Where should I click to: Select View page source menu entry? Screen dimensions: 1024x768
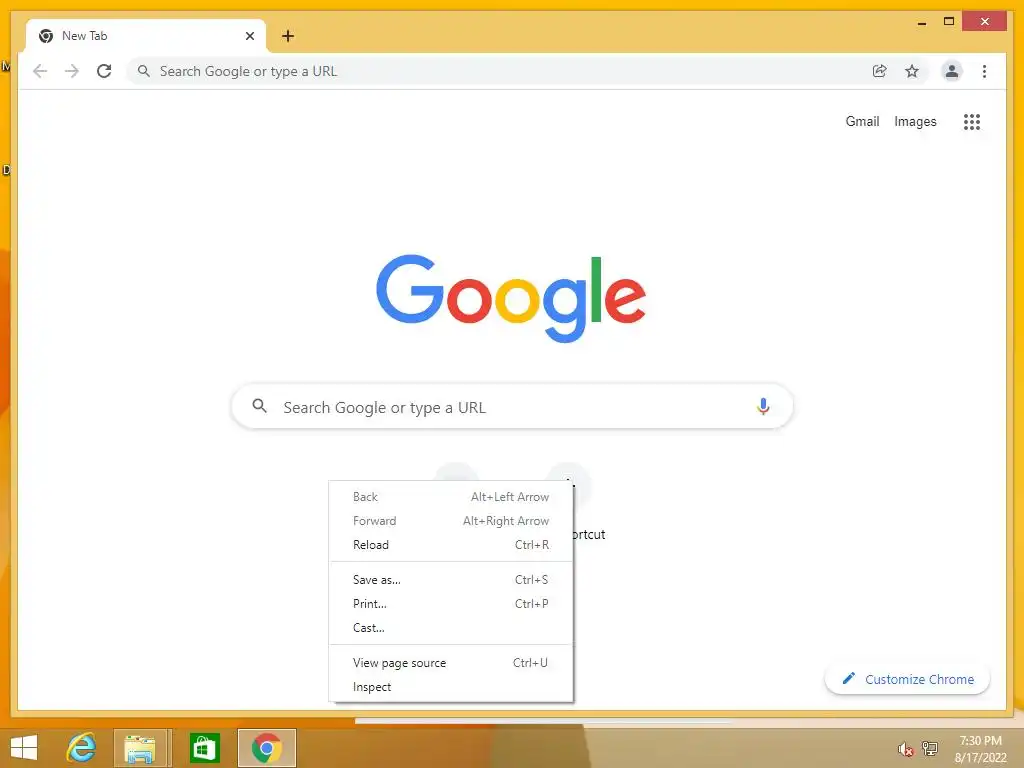coord(451,663)
